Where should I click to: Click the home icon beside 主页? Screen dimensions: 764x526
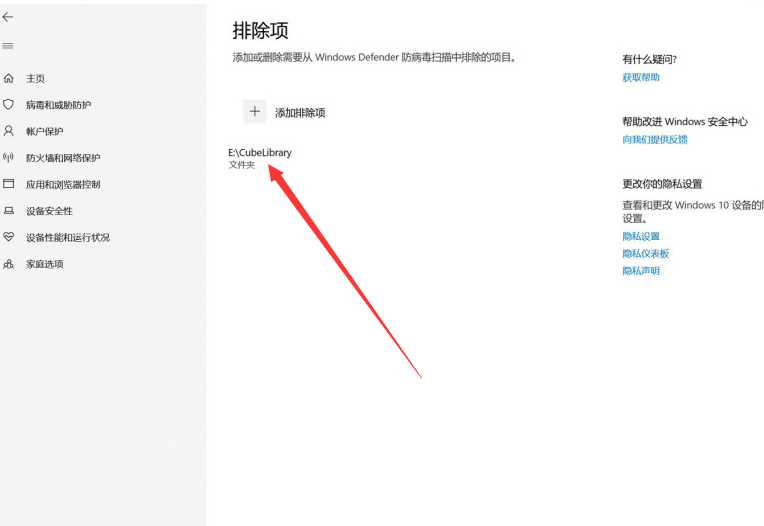pos(8,78)
